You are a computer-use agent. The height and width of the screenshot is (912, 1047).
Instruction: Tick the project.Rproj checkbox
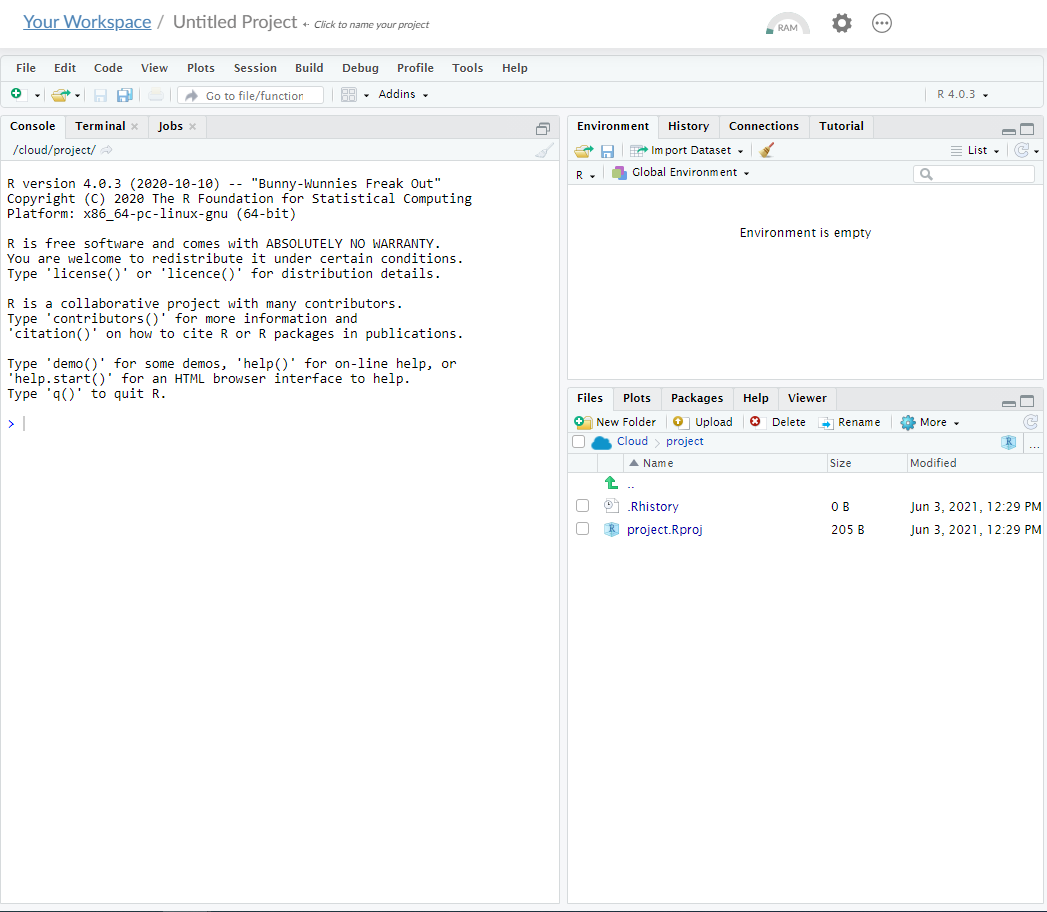pyautogui.click(x=582, y=529)
